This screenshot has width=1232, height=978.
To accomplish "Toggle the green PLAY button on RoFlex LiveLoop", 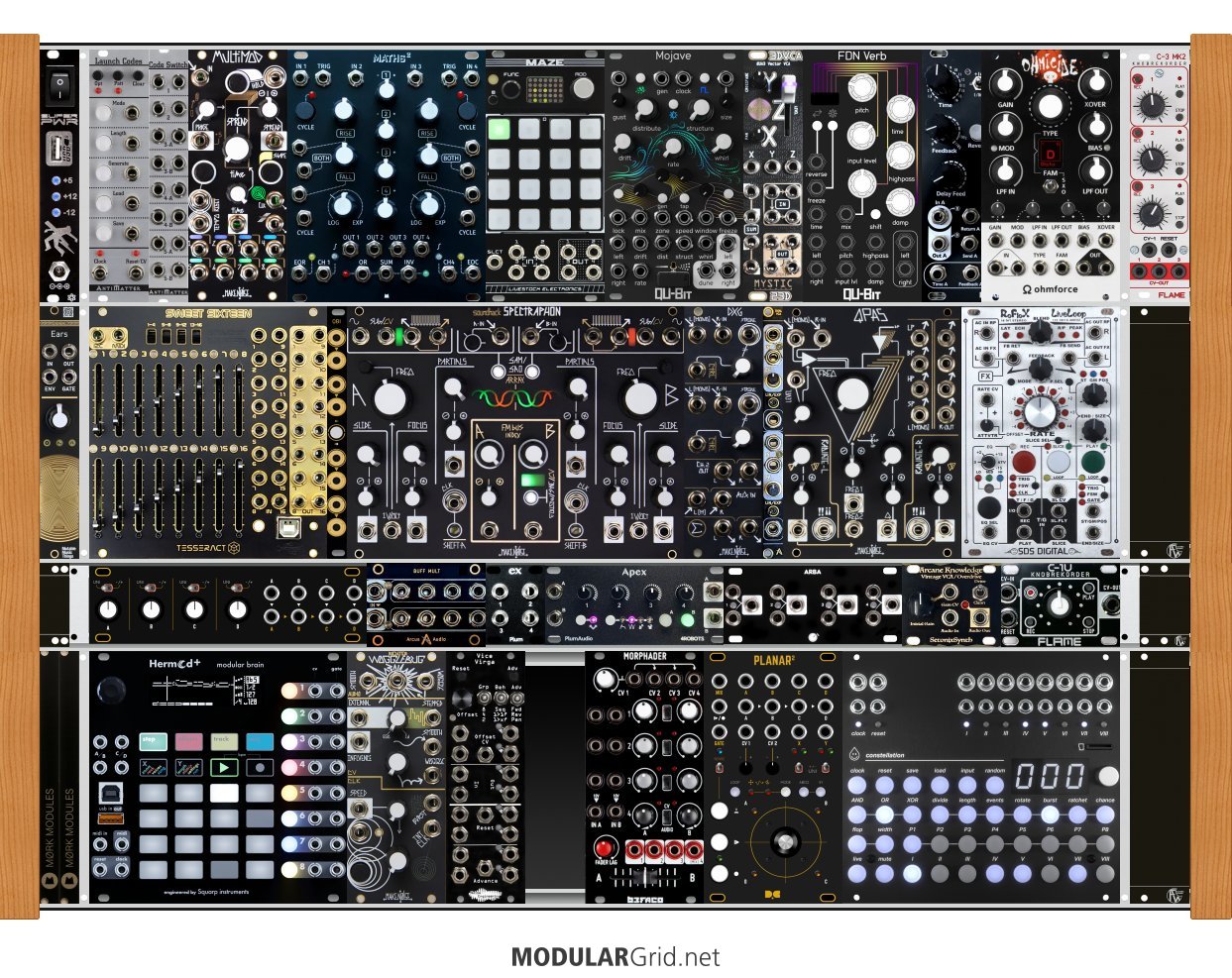I will 1093,462.
